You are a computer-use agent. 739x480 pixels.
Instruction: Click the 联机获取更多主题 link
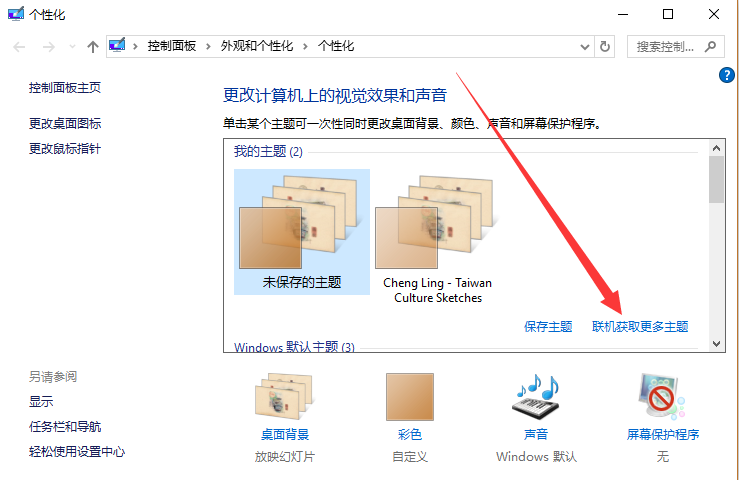(640, 326)
